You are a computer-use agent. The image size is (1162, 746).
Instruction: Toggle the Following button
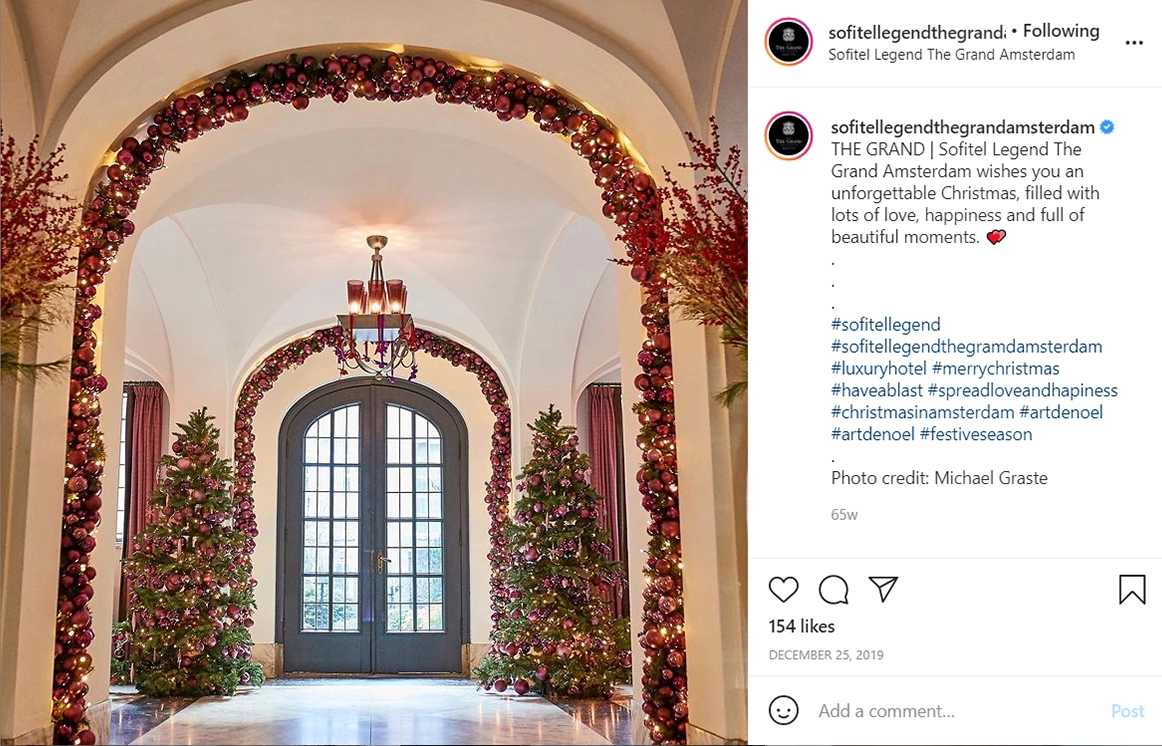click(x=1060, y=31)
